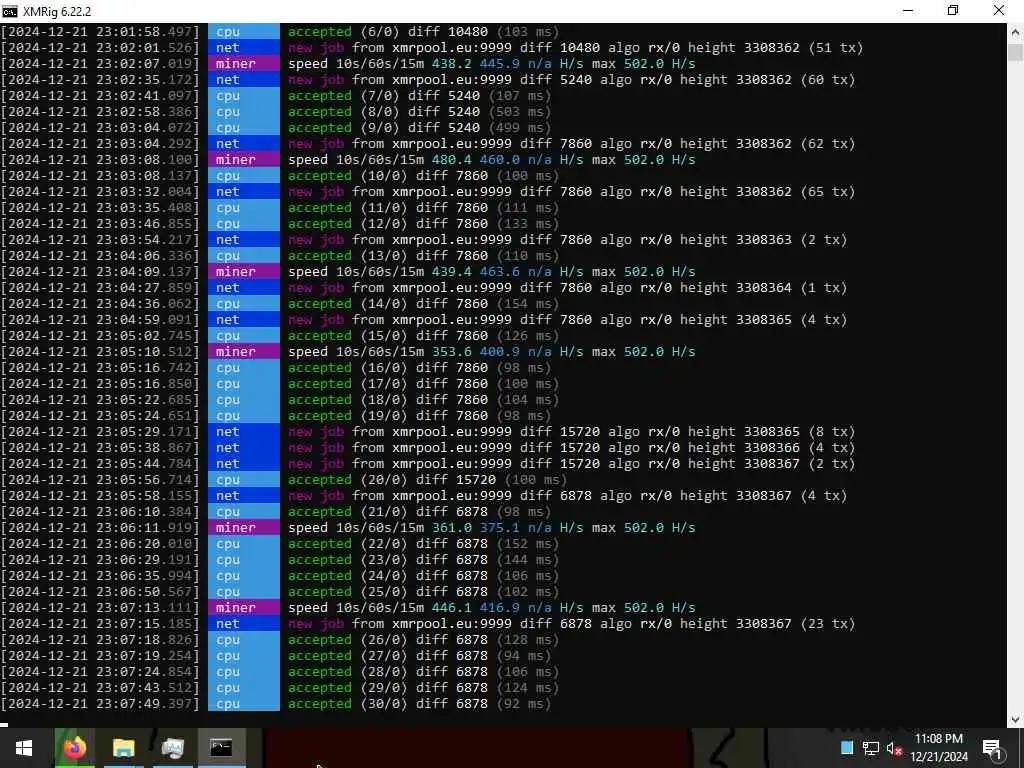Click the 'accepted (30/0) diff 6878' line
The height and width of the screenshot is (768, 1024).
pos(419,703)
